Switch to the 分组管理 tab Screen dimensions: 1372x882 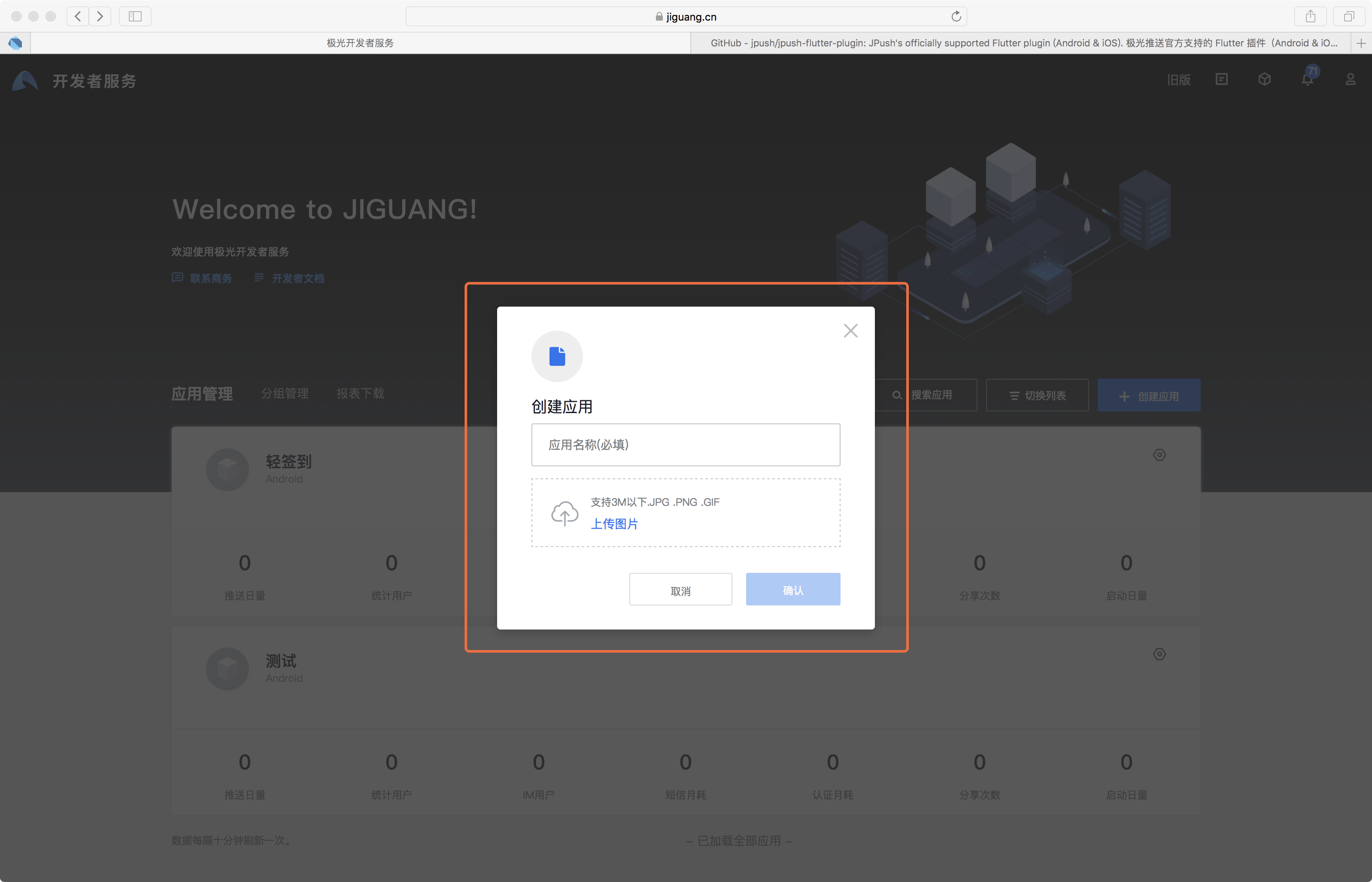pyautogui.click(x=285, y=393)
